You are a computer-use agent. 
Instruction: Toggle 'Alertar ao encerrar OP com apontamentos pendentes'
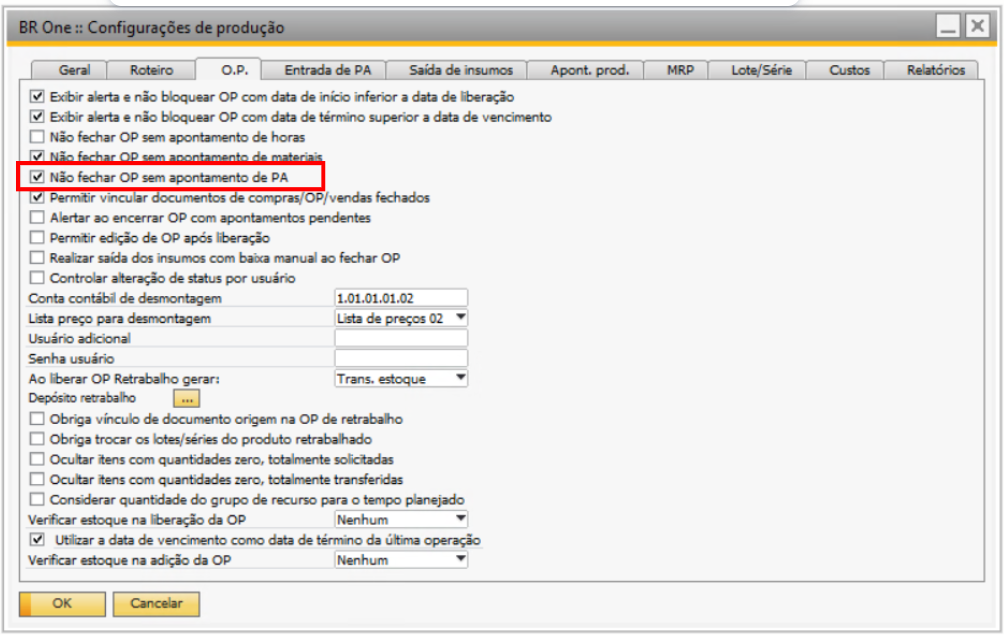click(x=38, y=217)
